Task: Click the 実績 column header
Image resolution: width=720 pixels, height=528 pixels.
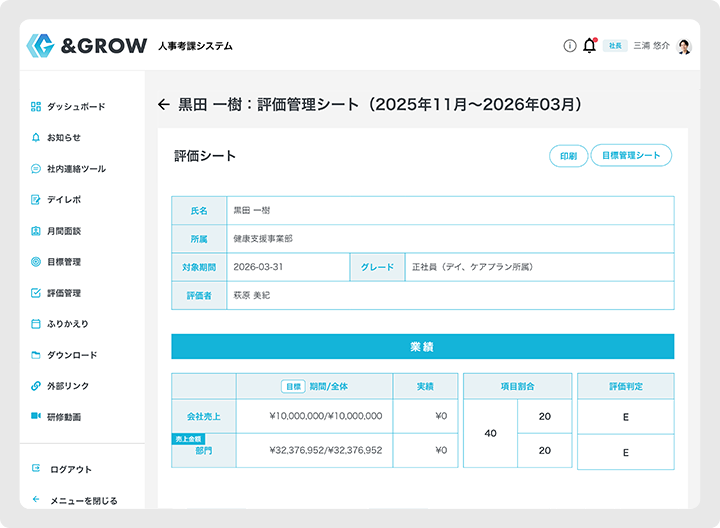Action: [425, 387]
